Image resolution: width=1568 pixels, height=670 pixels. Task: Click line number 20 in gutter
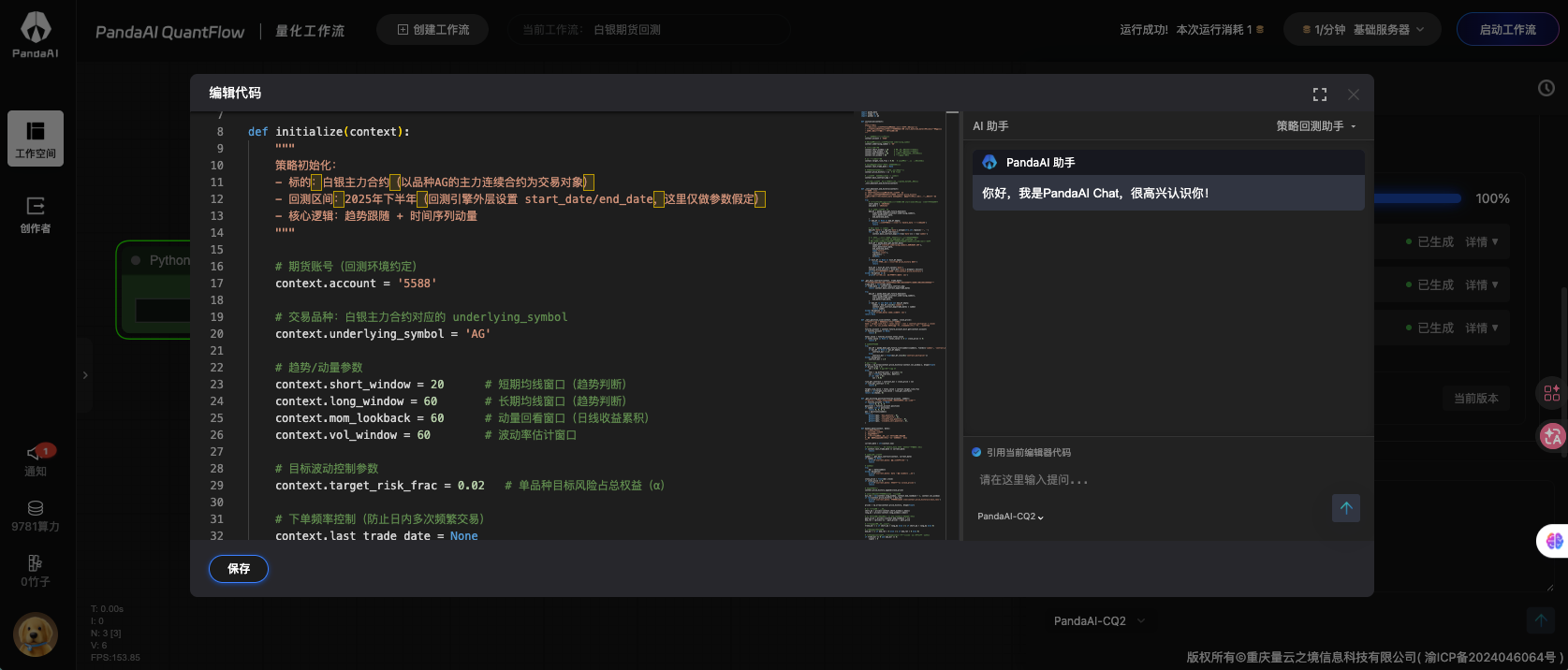coord(216,334)
